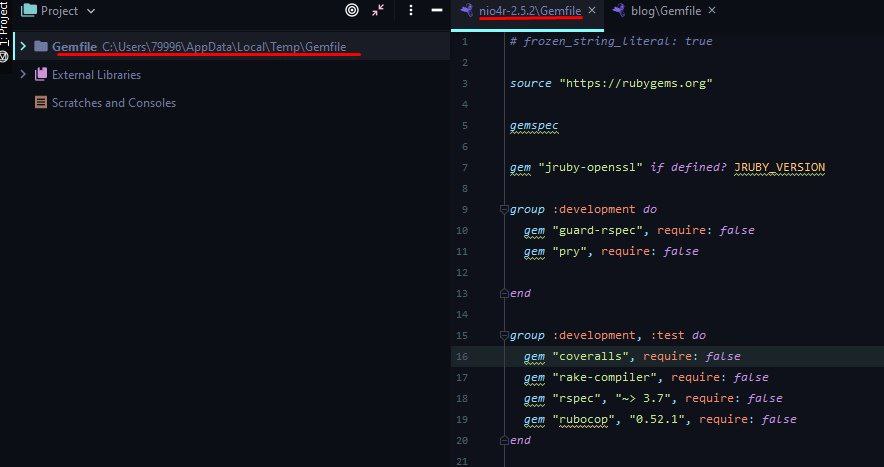Screen dimensions: 884x467
Task: Click "pry" gem name on line 11
Action: coord(570,251)
